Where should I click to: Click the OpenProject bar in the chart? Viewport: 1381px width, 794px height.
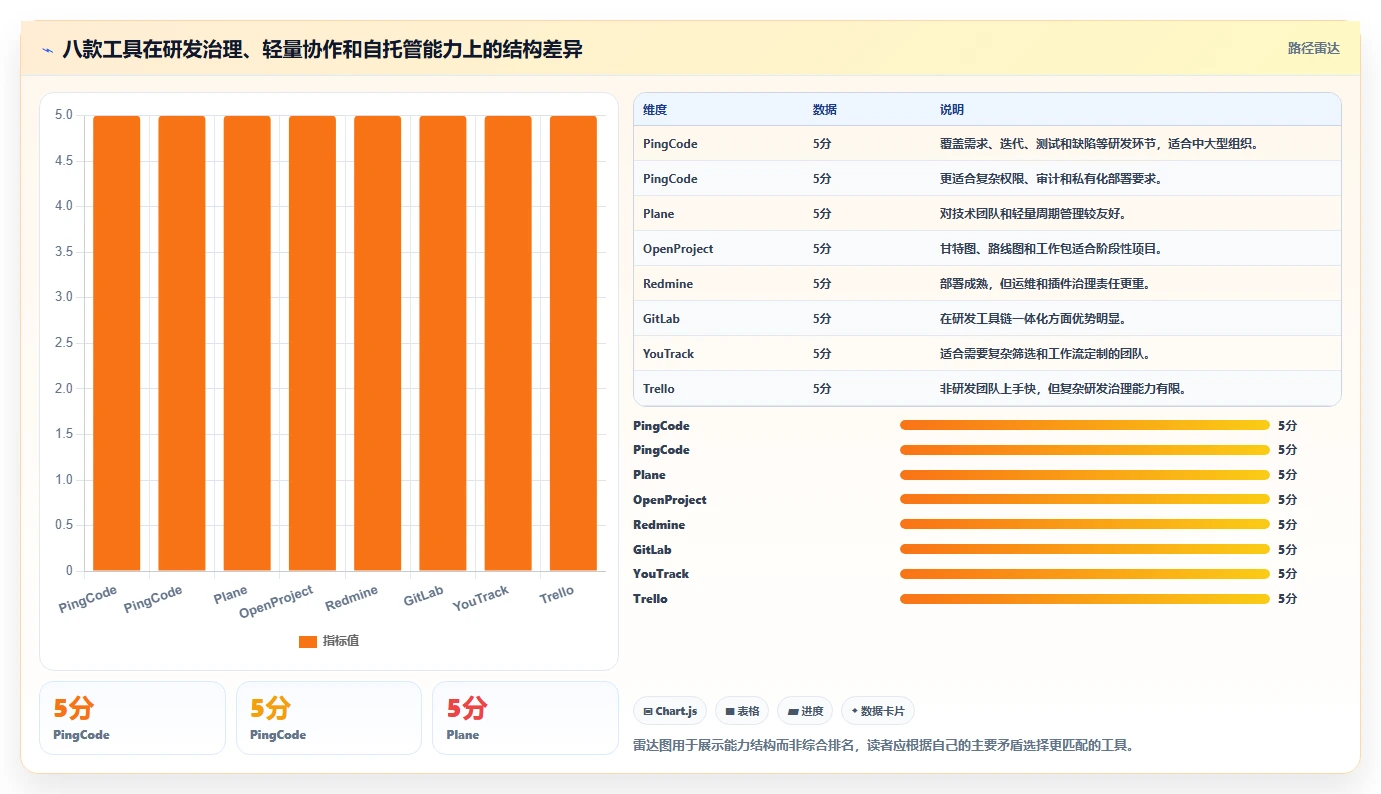pyautogui.click(x=312, y=343)
